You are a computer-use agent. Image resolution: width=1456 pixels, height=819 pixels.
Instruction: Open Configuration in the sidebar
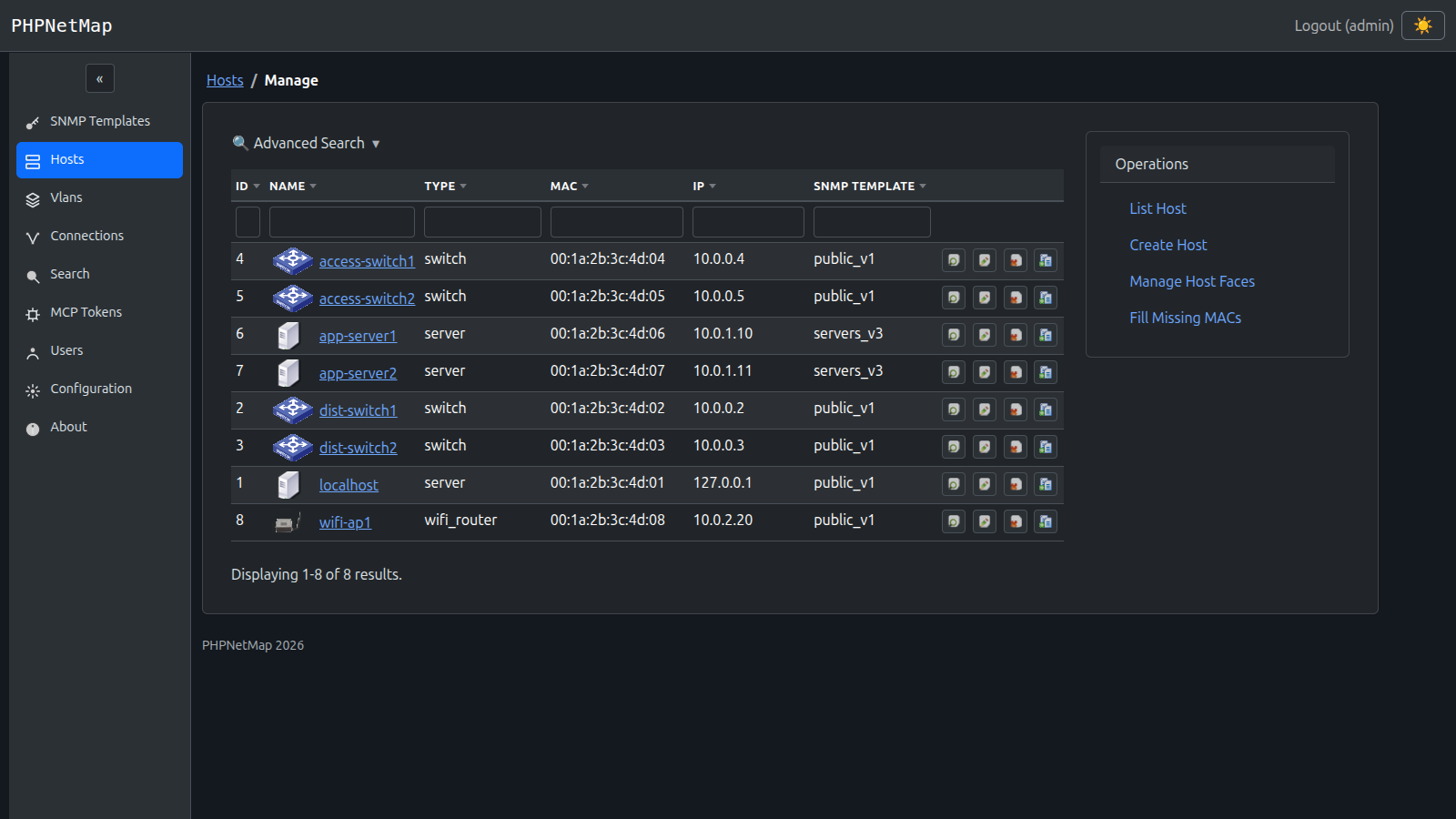tap(100, 389)
